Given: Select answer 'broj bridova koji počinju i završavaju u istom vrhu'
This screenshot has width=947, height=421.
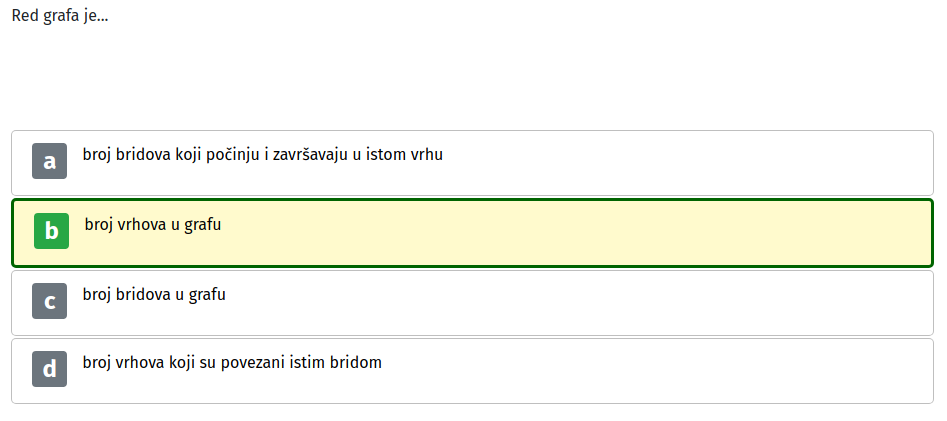Looking at the screenshot, I should coord(263,155).
